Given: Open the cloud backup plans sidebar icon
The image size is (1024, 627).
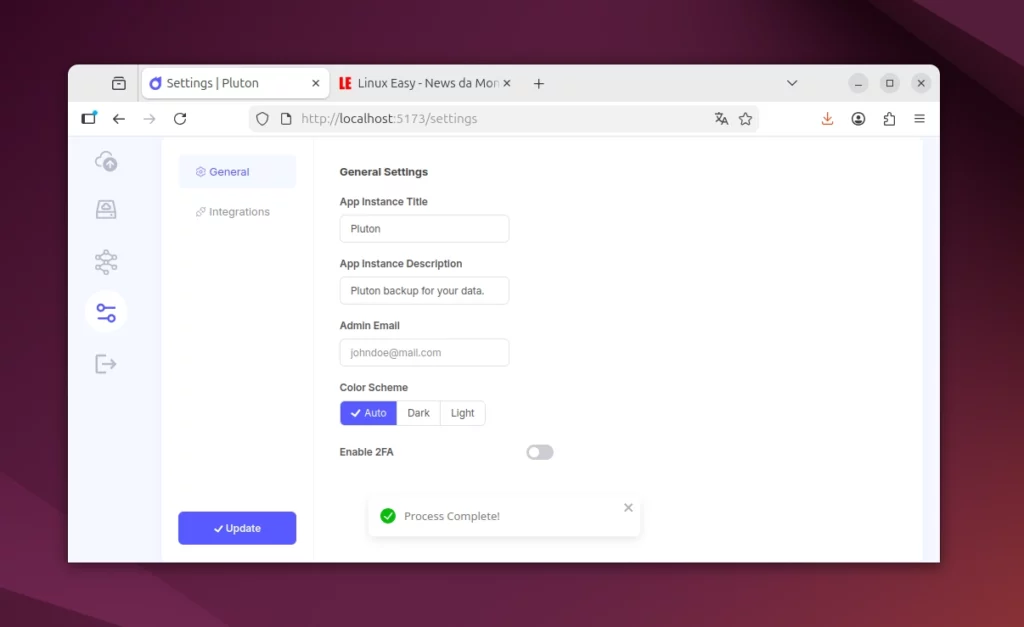Looking at the screenshot, I should tap(106, 160).
